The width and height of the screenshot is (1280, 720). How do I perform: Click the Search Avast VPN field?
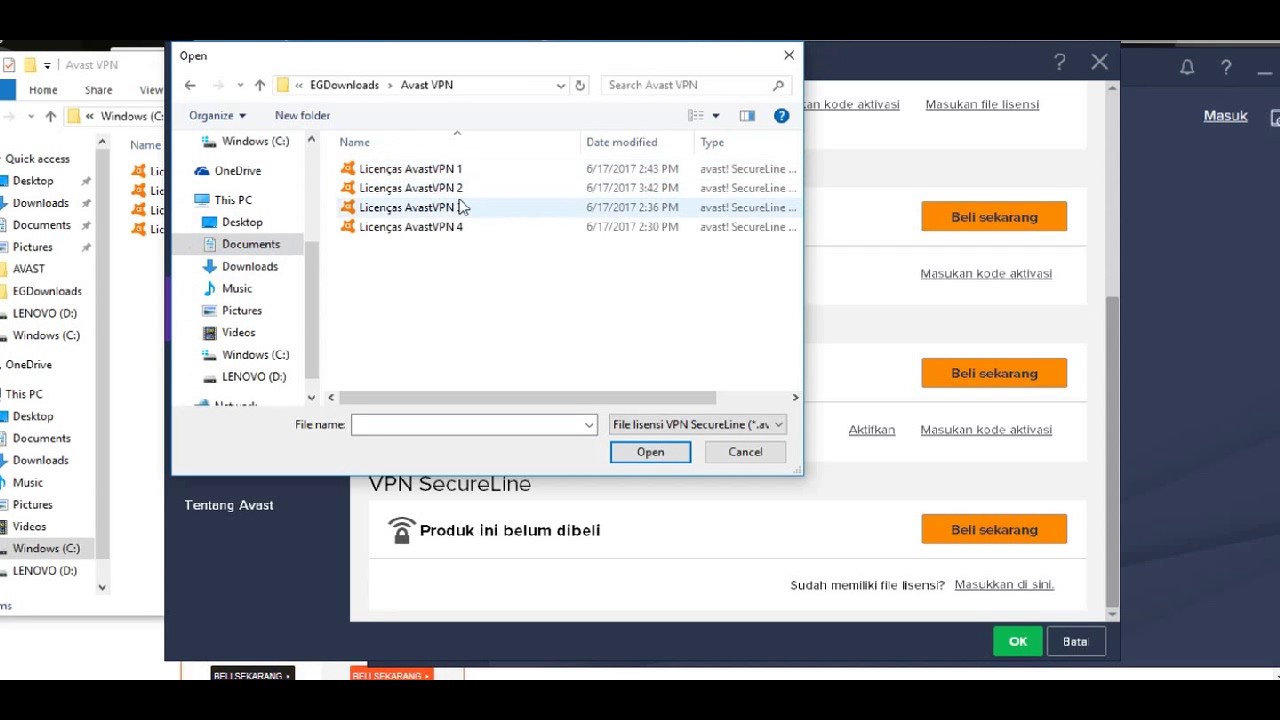pyautogui.click(x=688, y=85)
